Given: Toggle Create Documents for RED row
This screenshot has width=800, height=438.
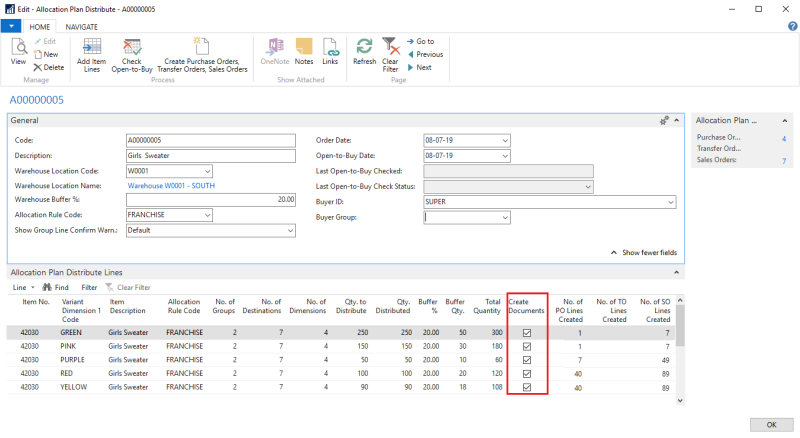Looking at the screenshot, I should coord(527,374).
